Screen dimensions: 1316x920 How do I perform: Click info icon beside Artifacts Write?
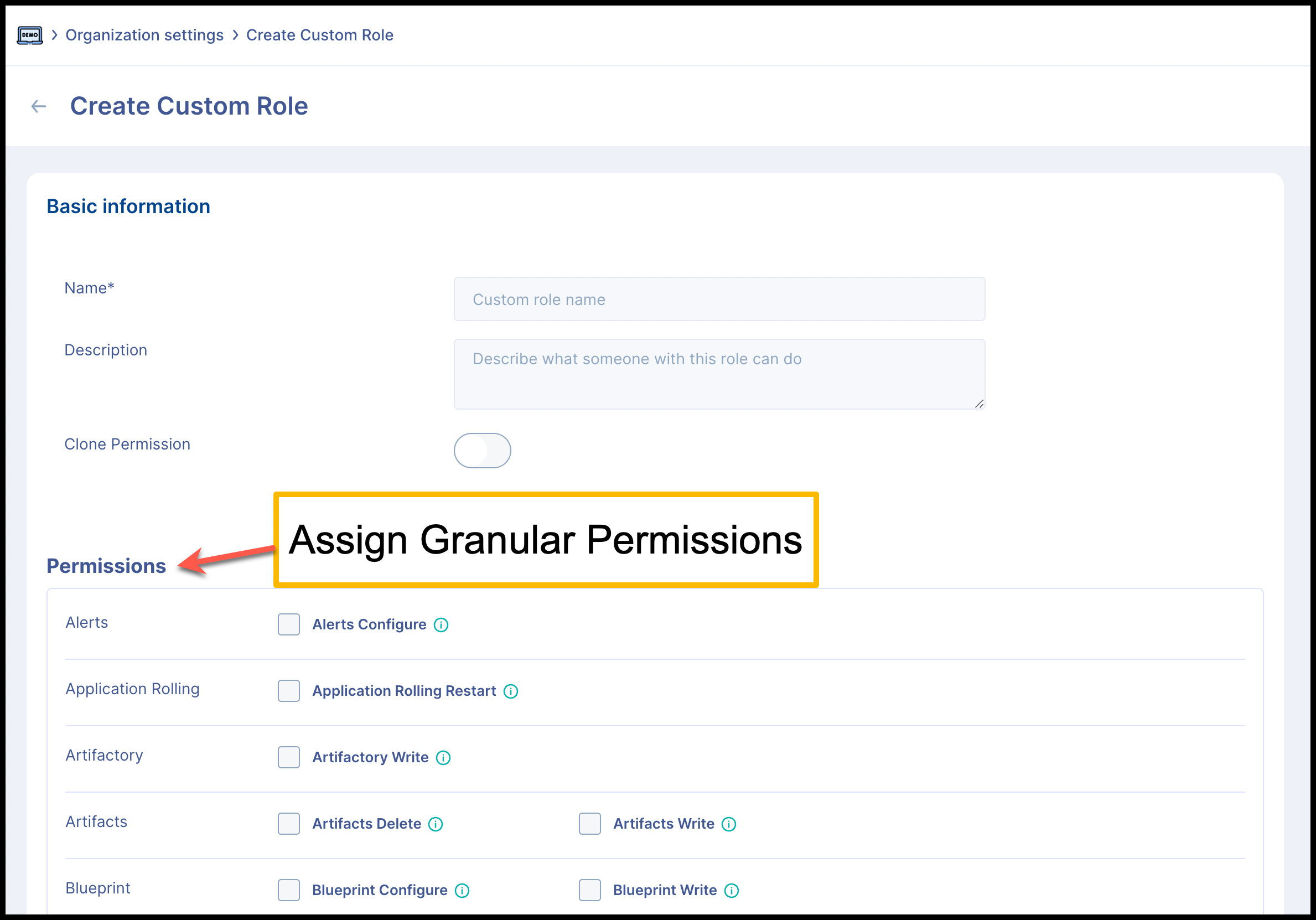[x=728, y=824]
